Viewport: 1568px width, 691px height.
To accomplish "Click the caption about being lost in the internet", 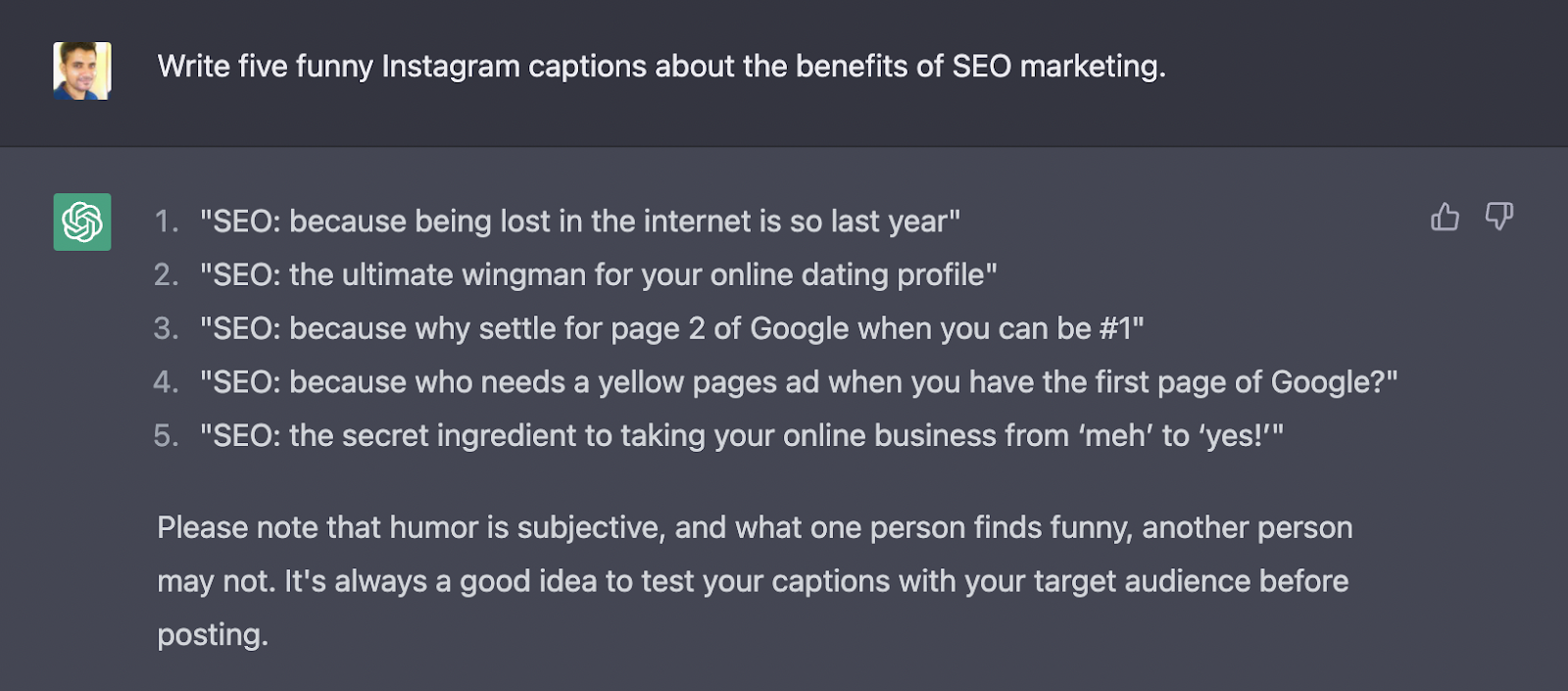I will pyautogui.click(x=580, y=222).
